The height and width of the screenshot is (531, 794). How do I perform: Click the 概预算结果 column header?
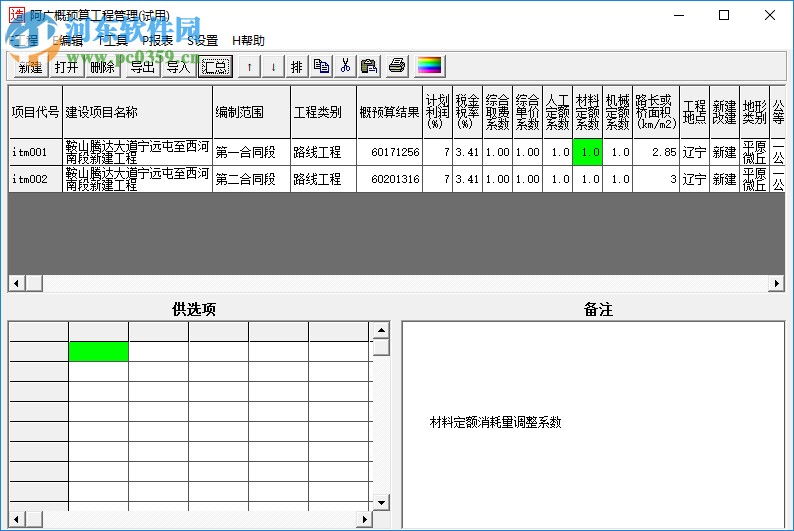pyautogui.click(x=389, y=112)
